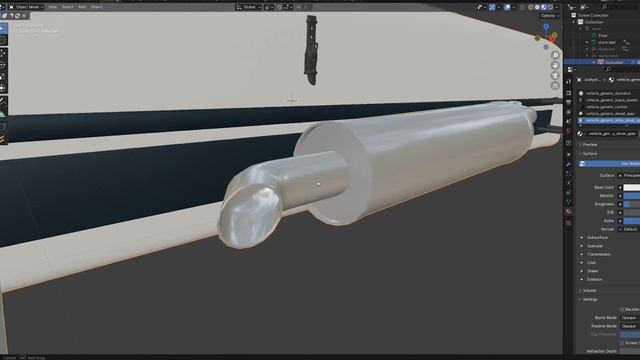Select the Cursor tool
Viewport: 640px width, 360px height.
(3, 41)
